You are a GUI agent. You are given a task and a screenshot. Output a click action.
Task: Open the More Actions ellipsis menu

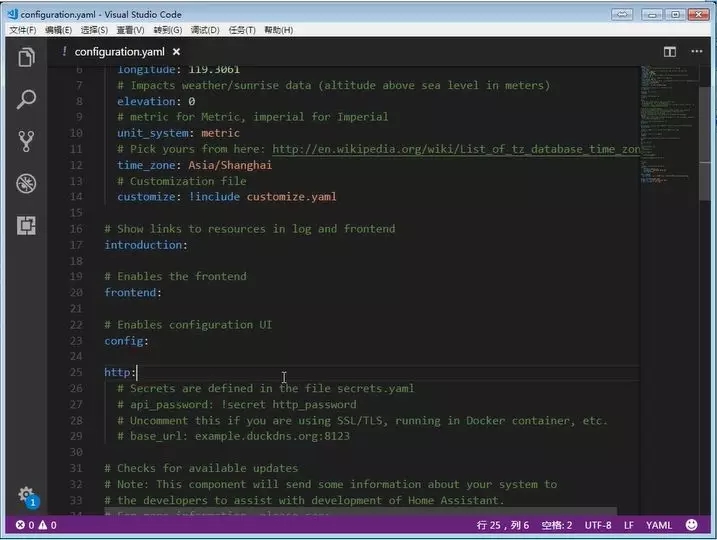coord(696,52)
